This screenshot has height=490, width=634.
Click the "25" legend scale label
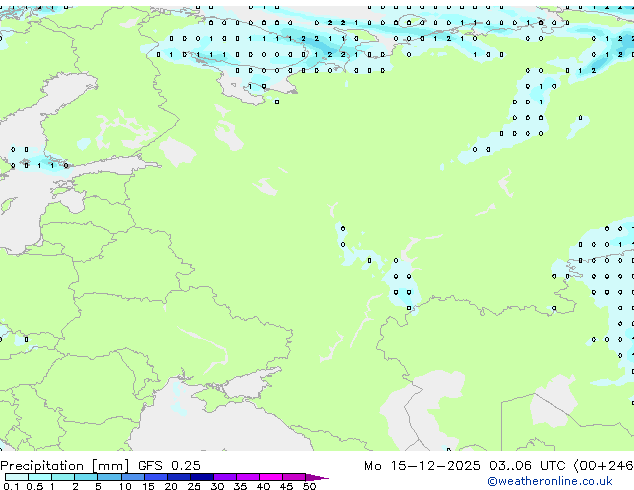tap(194, 486)
